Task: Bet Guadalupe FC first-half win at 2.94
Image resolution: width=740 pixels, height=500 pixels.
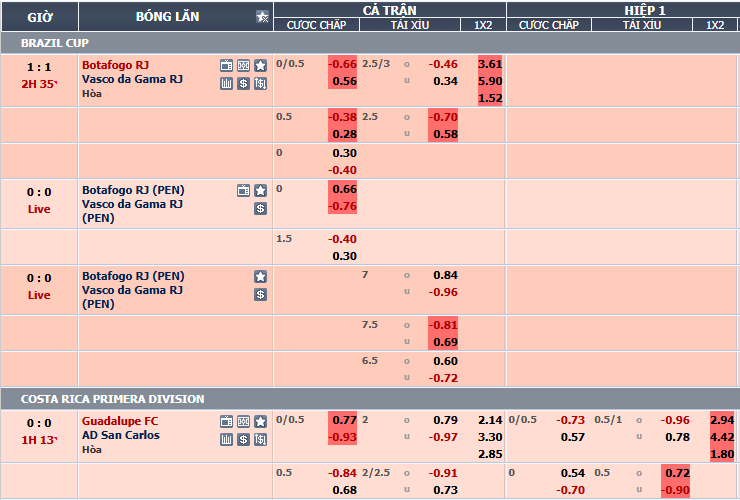Action: (x=722, y=420)
